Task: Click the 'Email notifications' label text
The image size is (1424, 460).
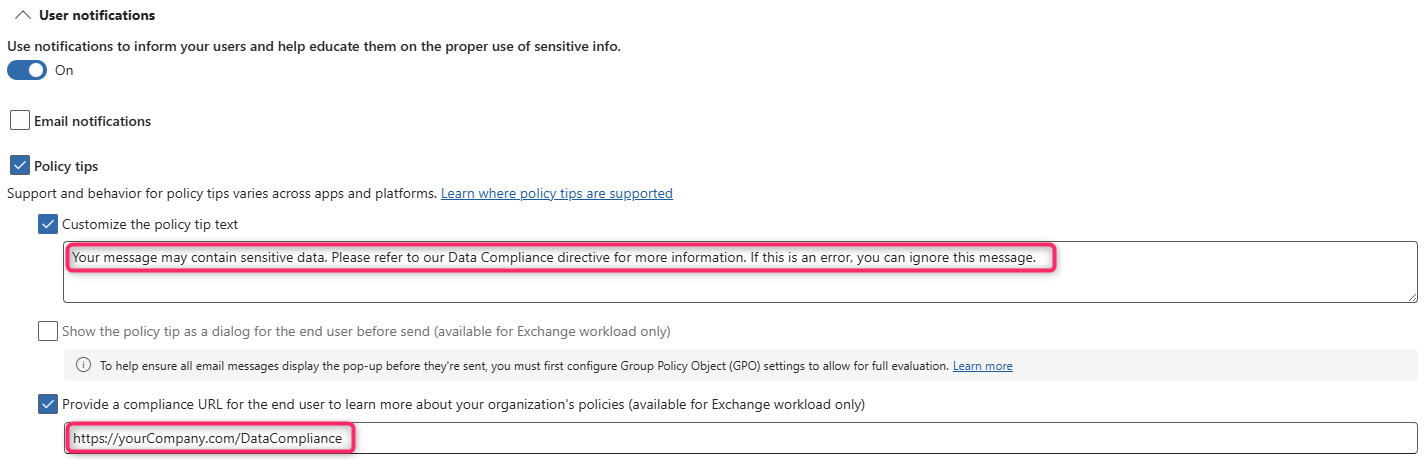Action: [92, 121]
